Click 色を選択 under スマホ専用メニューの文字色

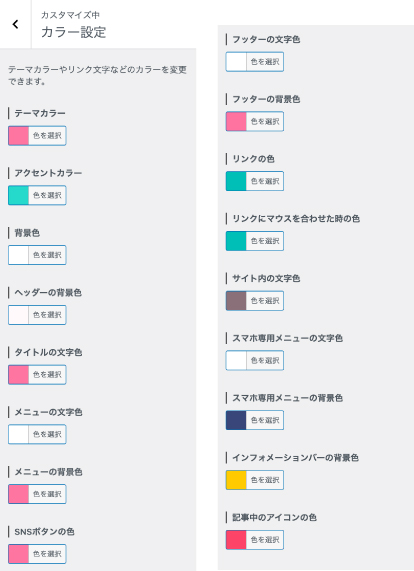[x=265, y=361]
